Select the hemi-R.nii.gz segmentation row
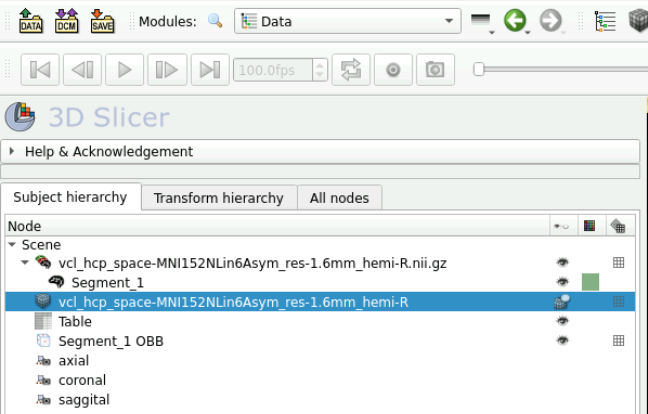648x414 pixels. 320,263
